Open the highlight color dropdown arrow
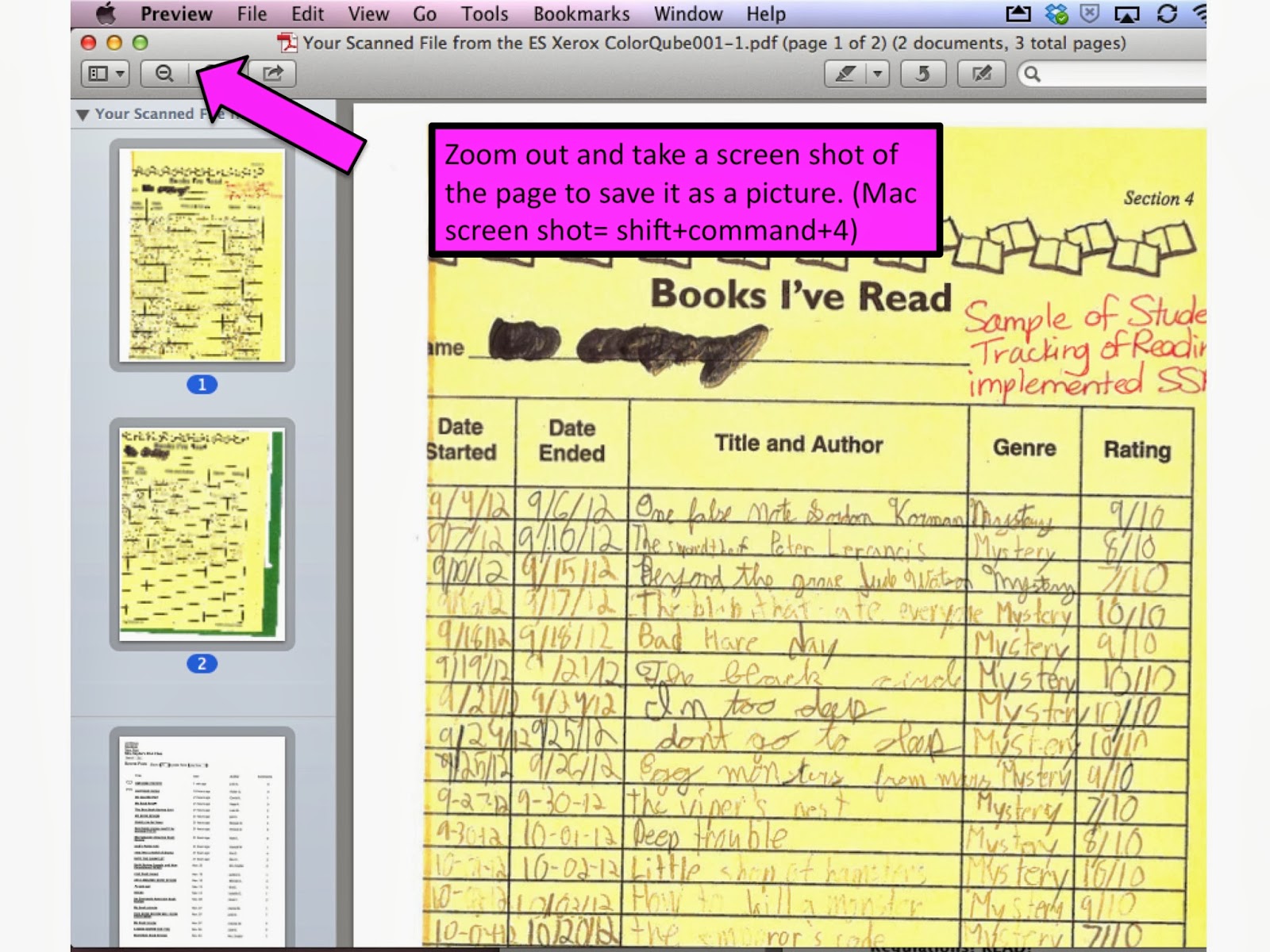This screenshot has width=1270, height=952. coord(877,74)
